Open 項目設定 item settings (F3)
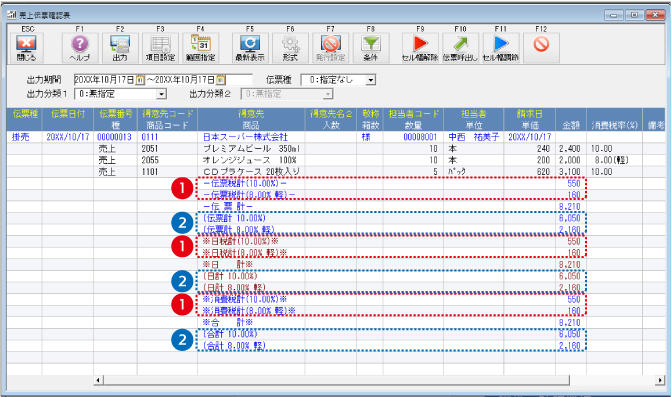Image resolution: width=671 pixels, height=397 pixels. point(160,48)
